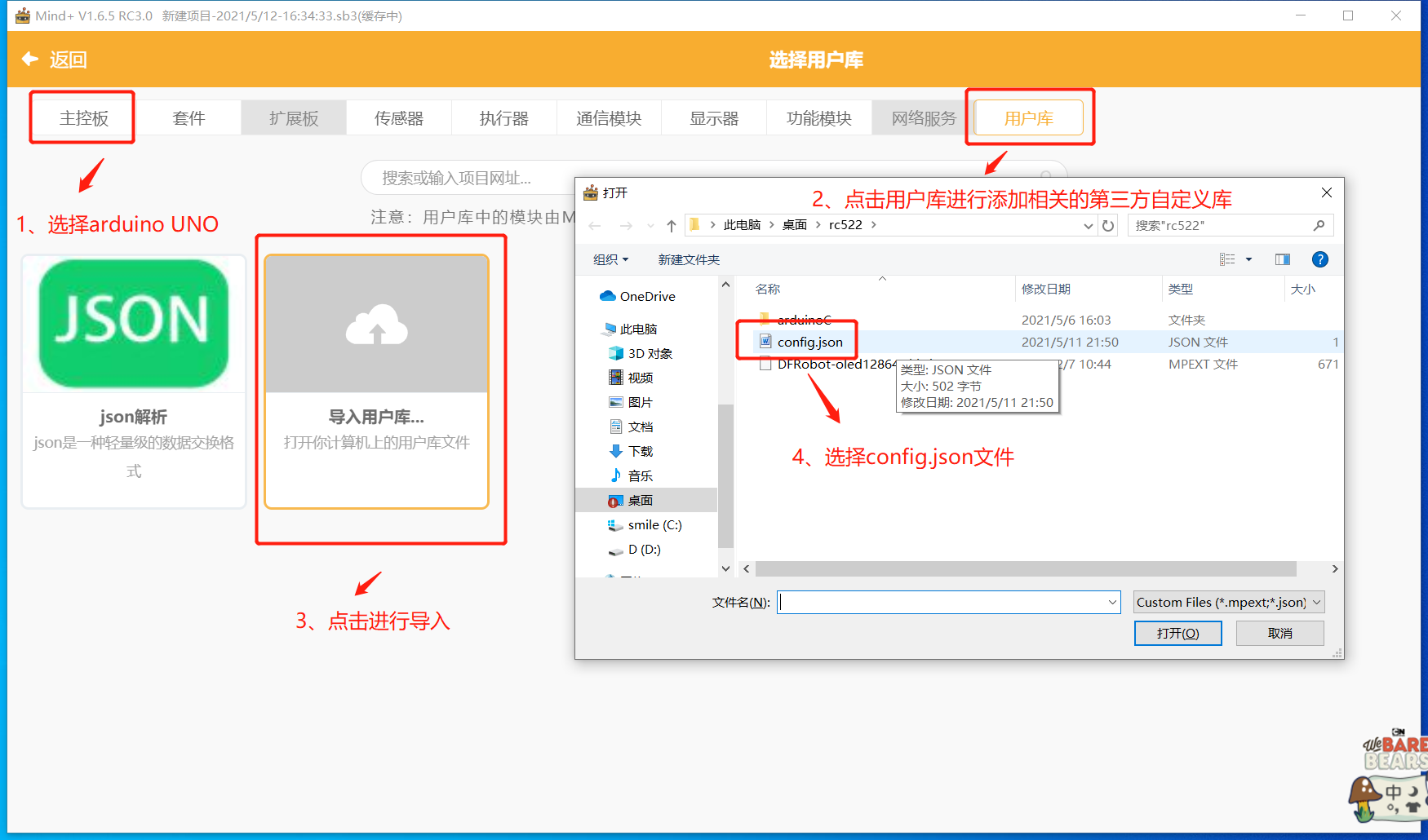Change the file view layout icon
This screenshot has width=1428, height=840.
tap(1227, 259)
